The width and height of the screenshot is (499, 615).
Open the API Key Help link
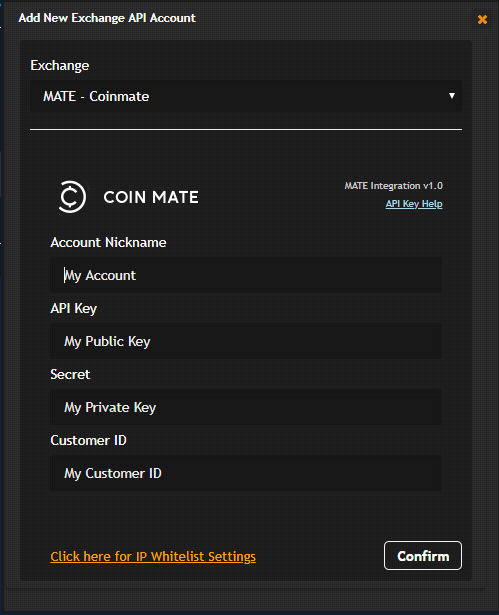click(414, 204)
